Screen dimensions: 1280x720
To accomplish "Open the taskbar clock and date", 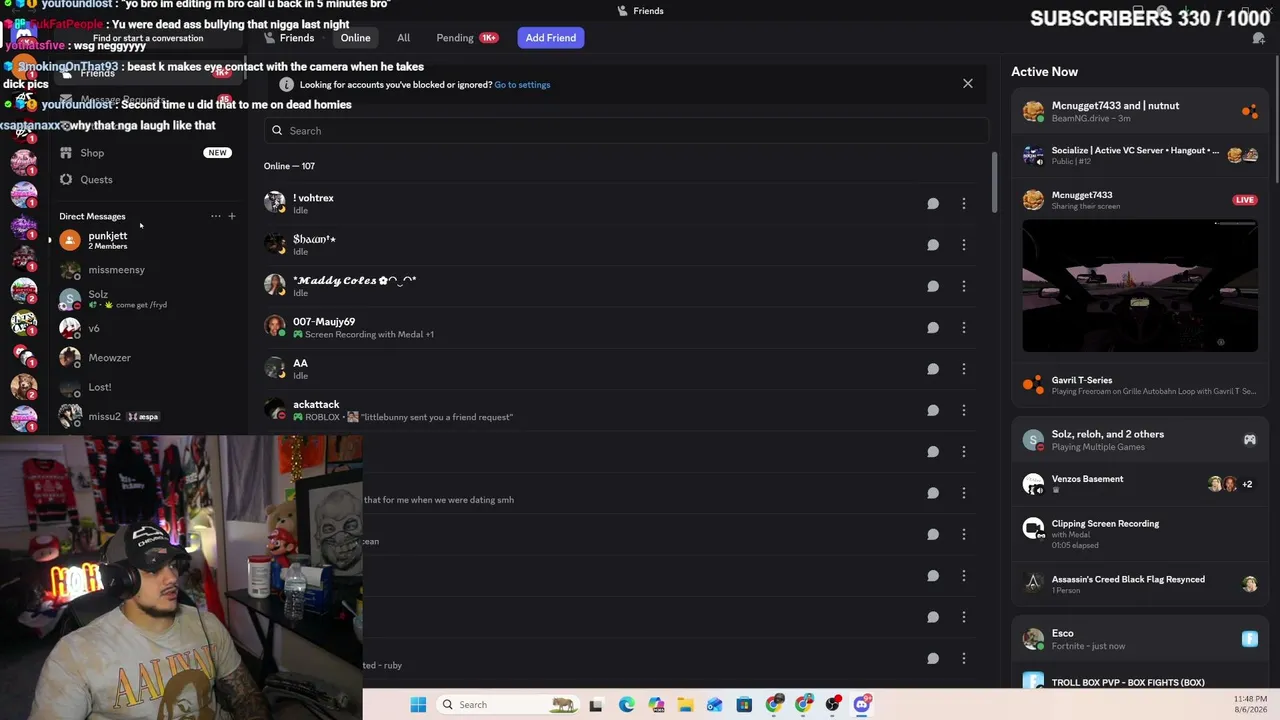I will [1250, 704].
